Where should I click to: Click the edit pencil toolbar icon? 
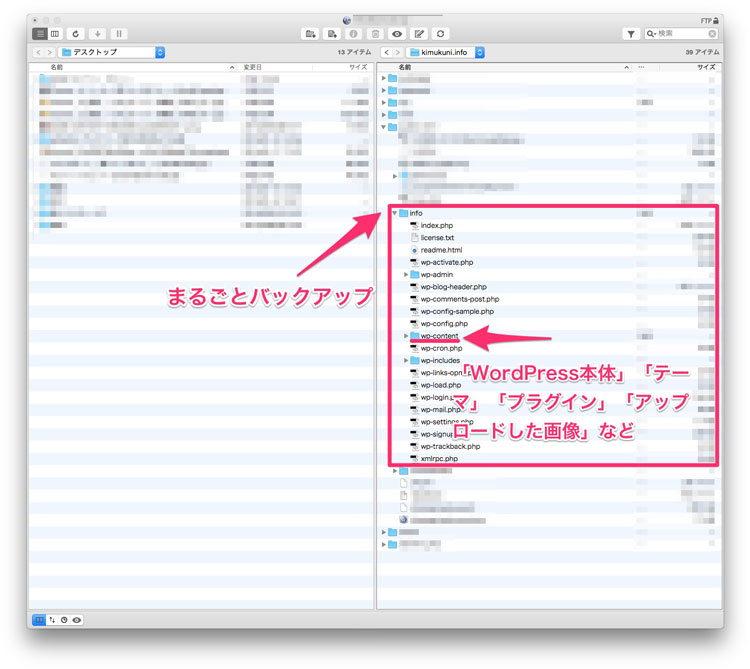click(419, 33)
